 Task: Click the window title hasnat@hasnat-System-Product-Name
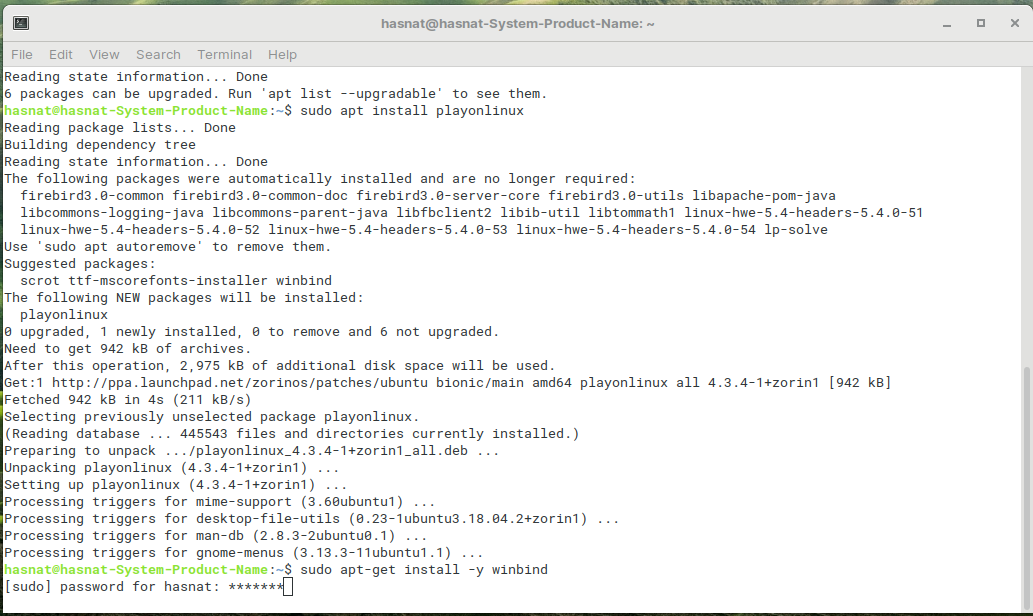pyautogui.click(x=518, y=24)
